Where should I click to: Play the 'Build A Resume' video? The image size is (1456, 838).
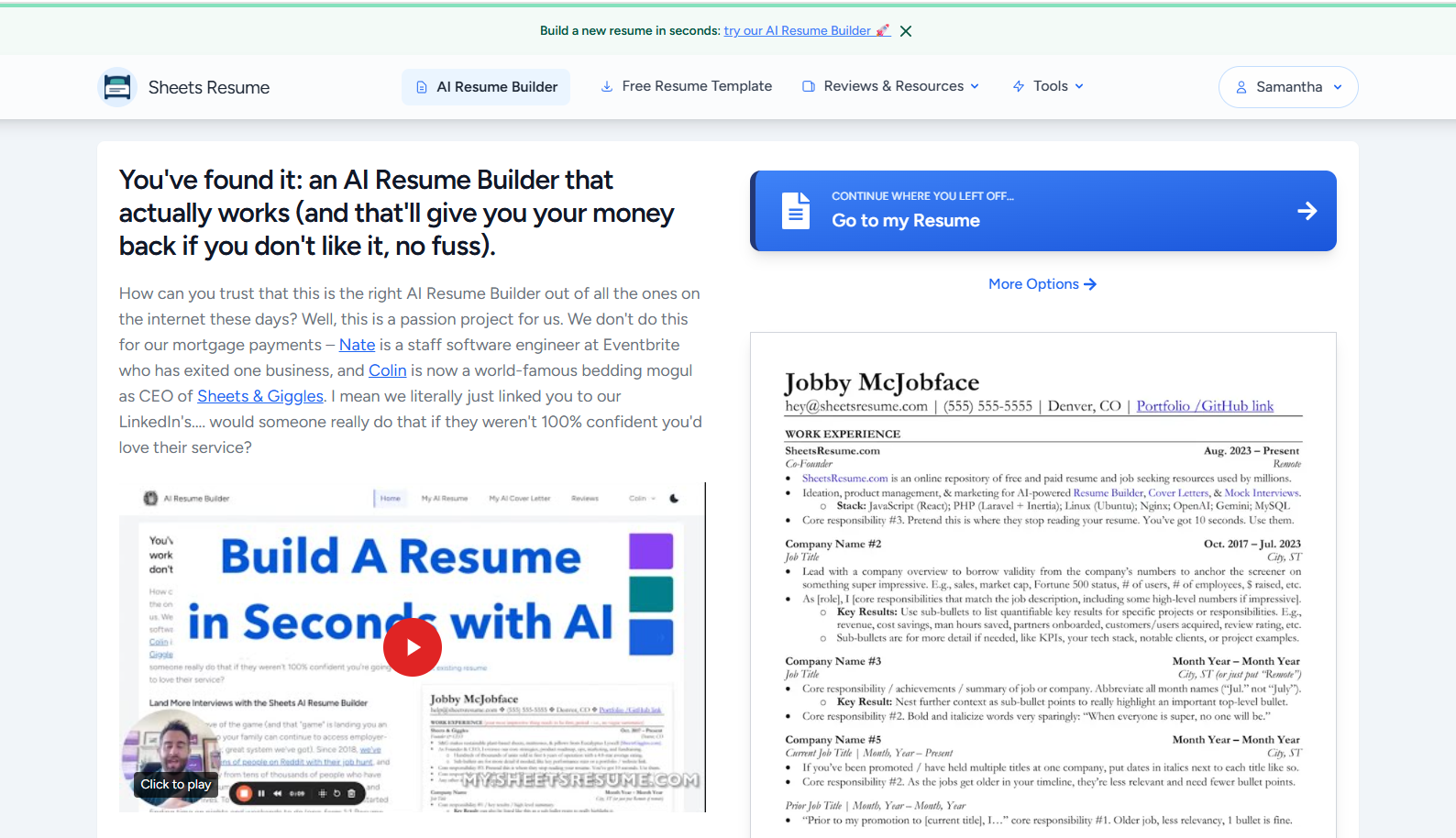(413, 647)
